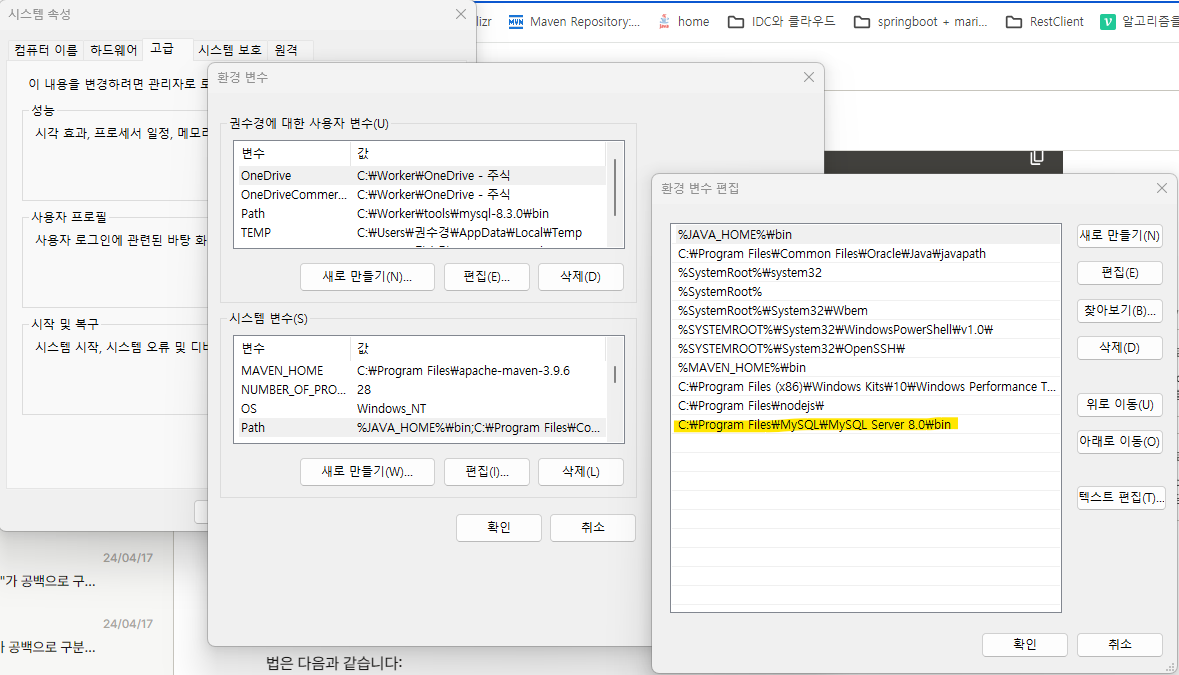This screenshot has height=675, width=1179.
Task: Click system variables 새로 만들기(W)... button
Action: 367,472
